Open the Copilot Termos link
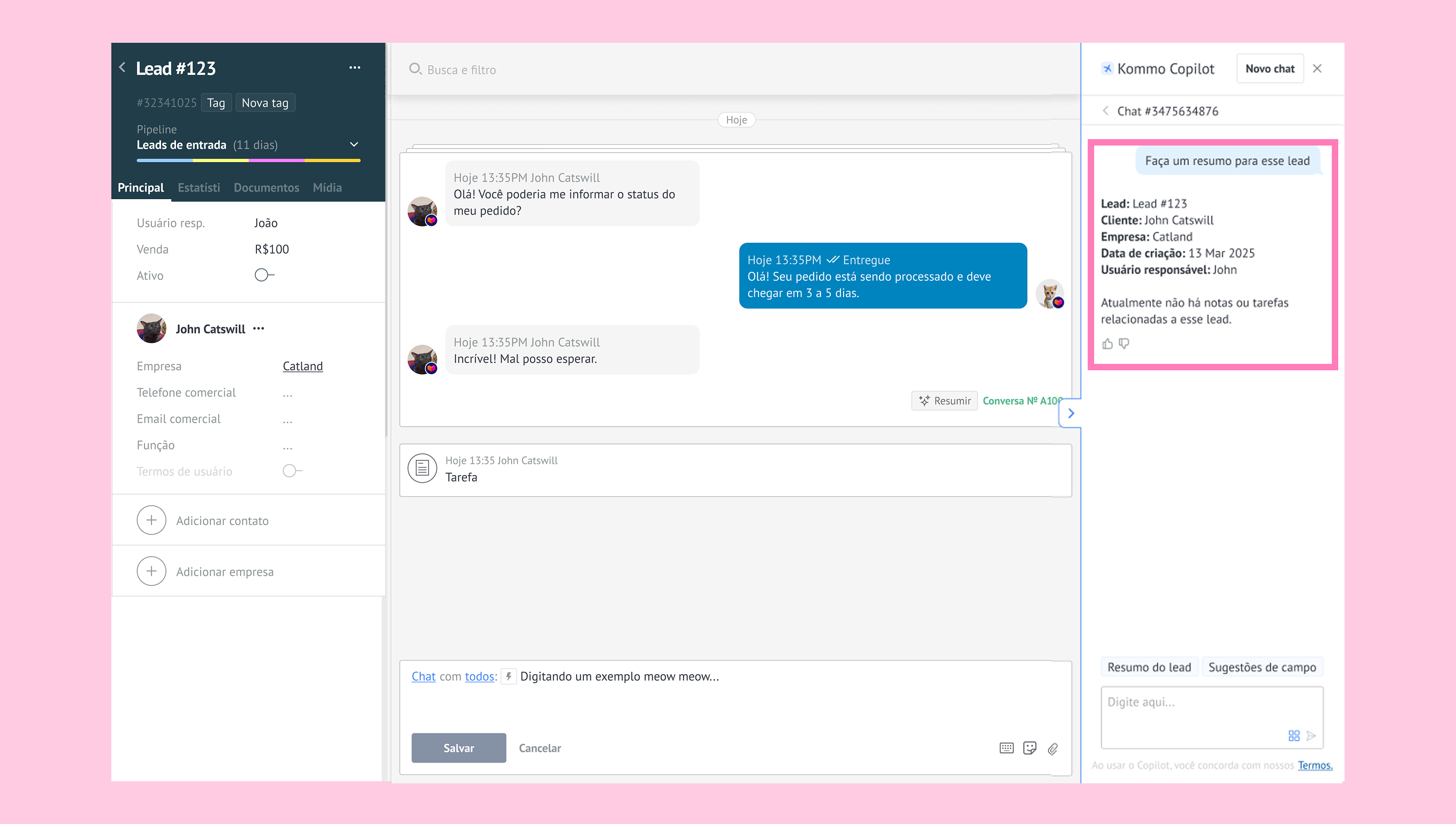The image size is (1456, 824). [x=1315, y=765]
